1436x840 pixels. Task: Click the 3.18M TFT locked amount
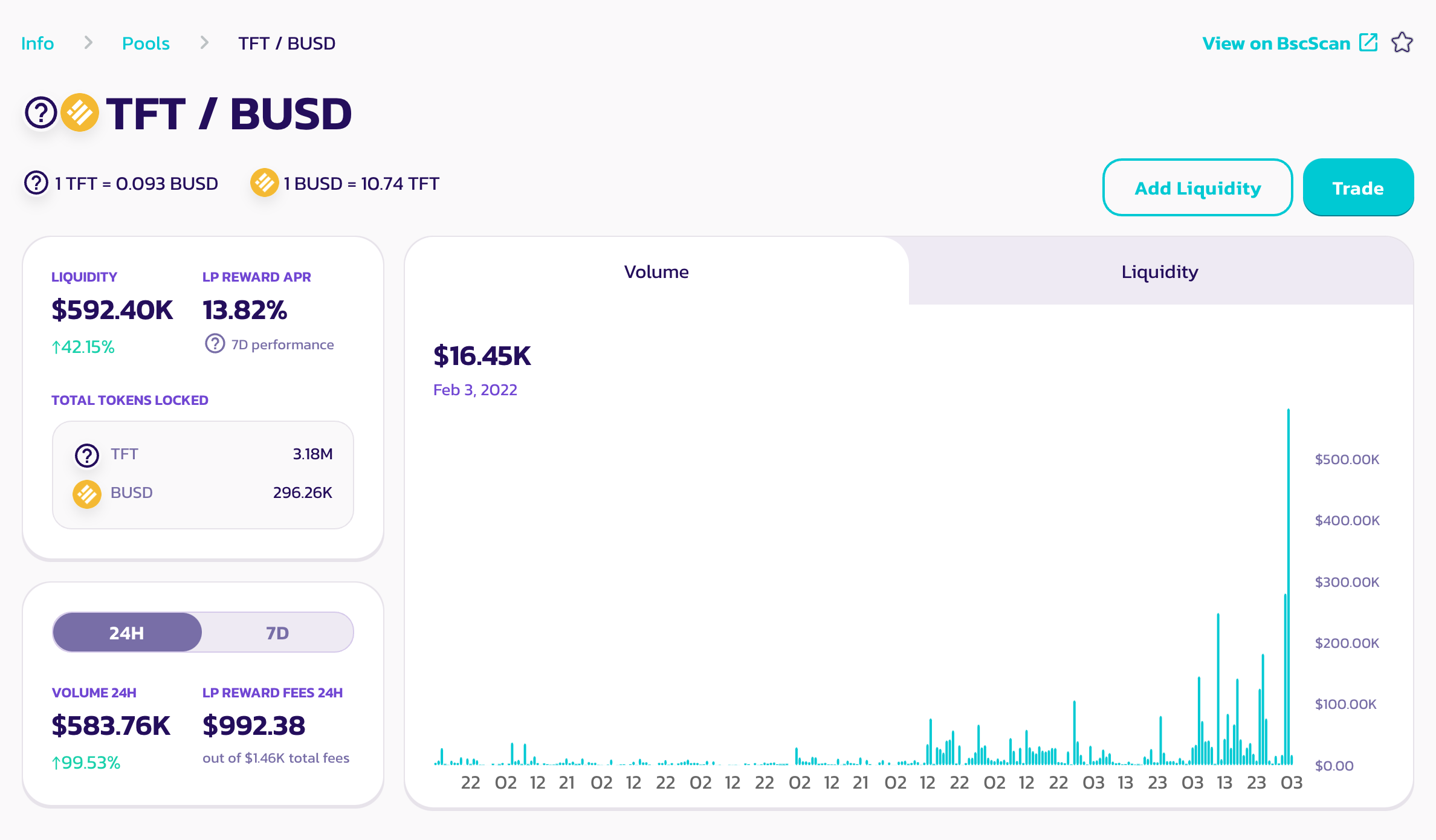click(312, 454)
